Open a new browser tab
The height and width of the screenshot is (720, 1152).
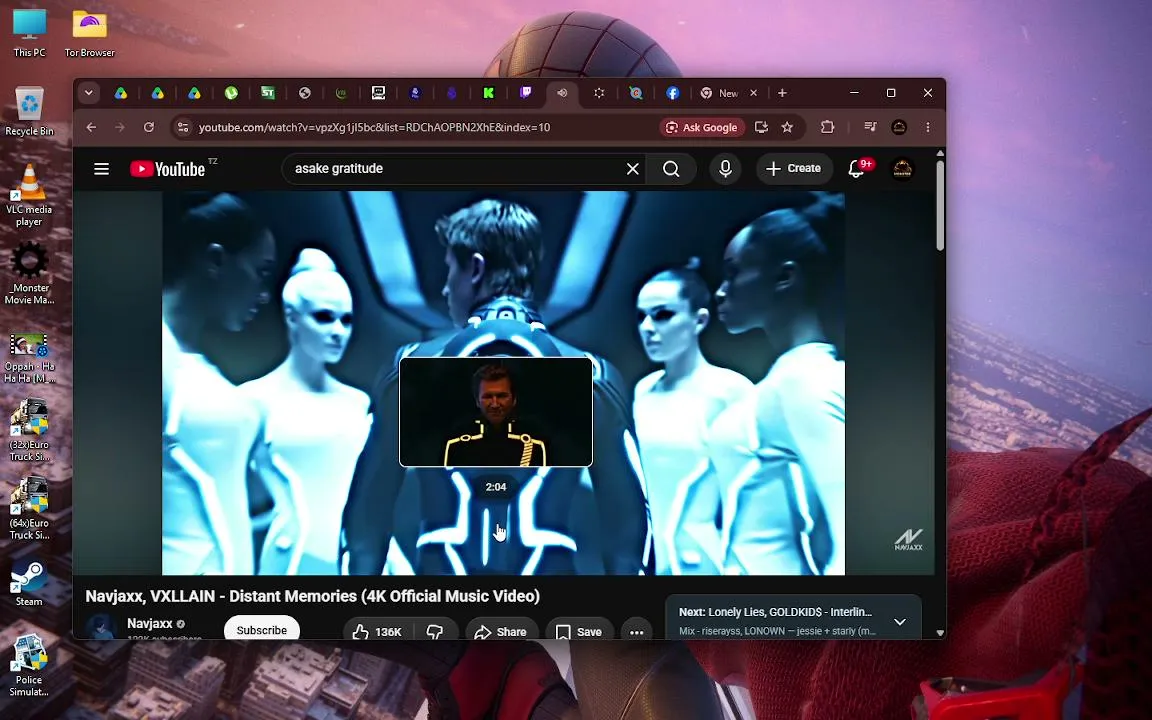(782, 93)
